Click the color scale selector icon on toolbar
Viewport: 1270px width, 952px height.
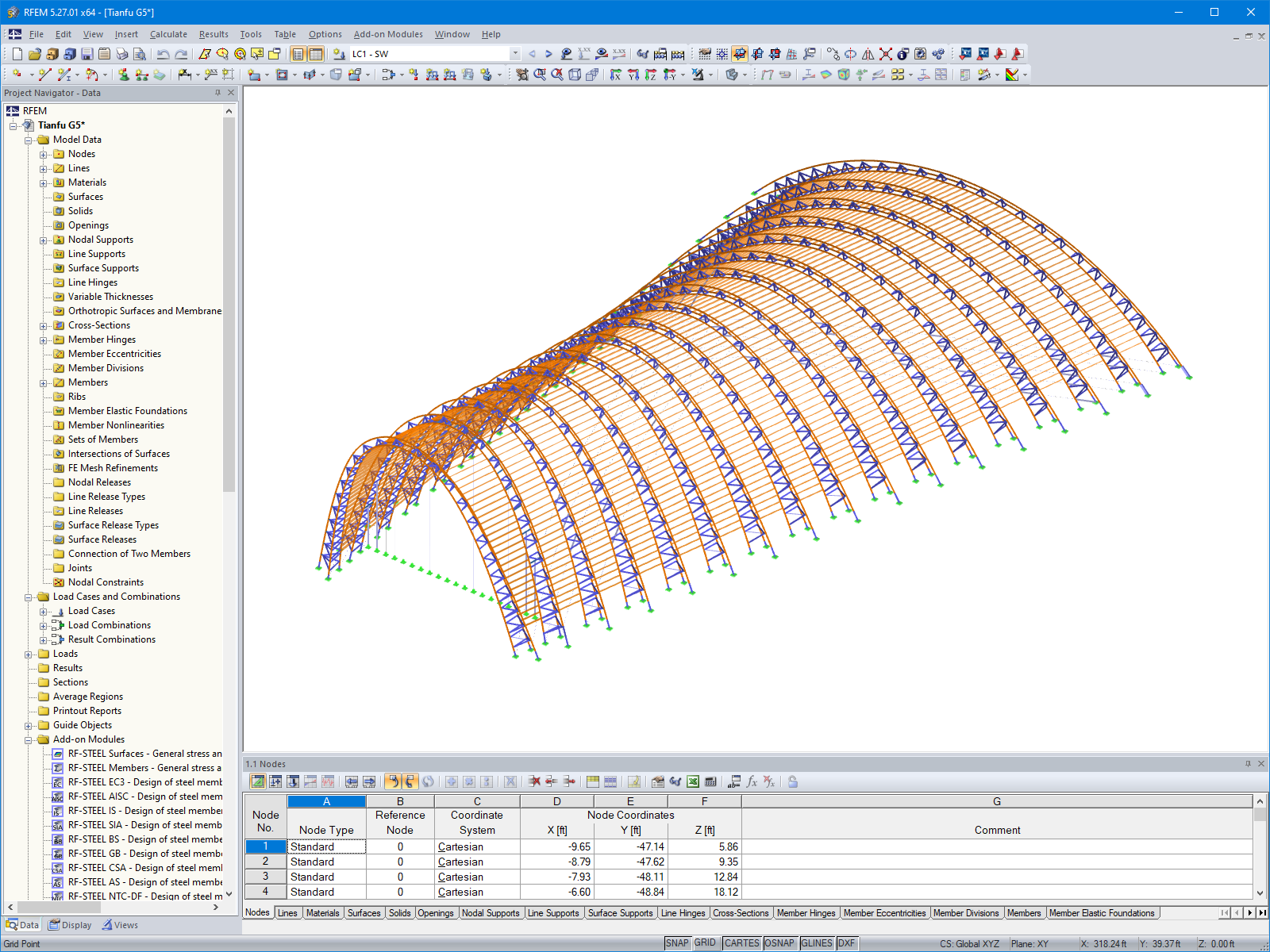click(1010, 75)
